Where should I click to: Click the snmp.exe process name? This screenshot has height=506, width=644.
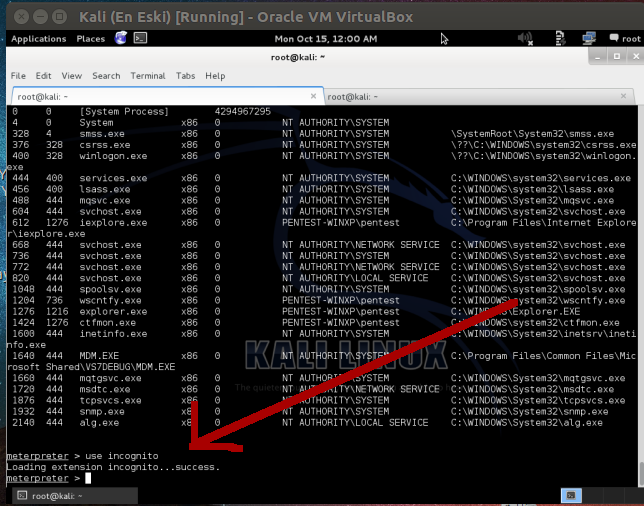(x=102, y=411)
